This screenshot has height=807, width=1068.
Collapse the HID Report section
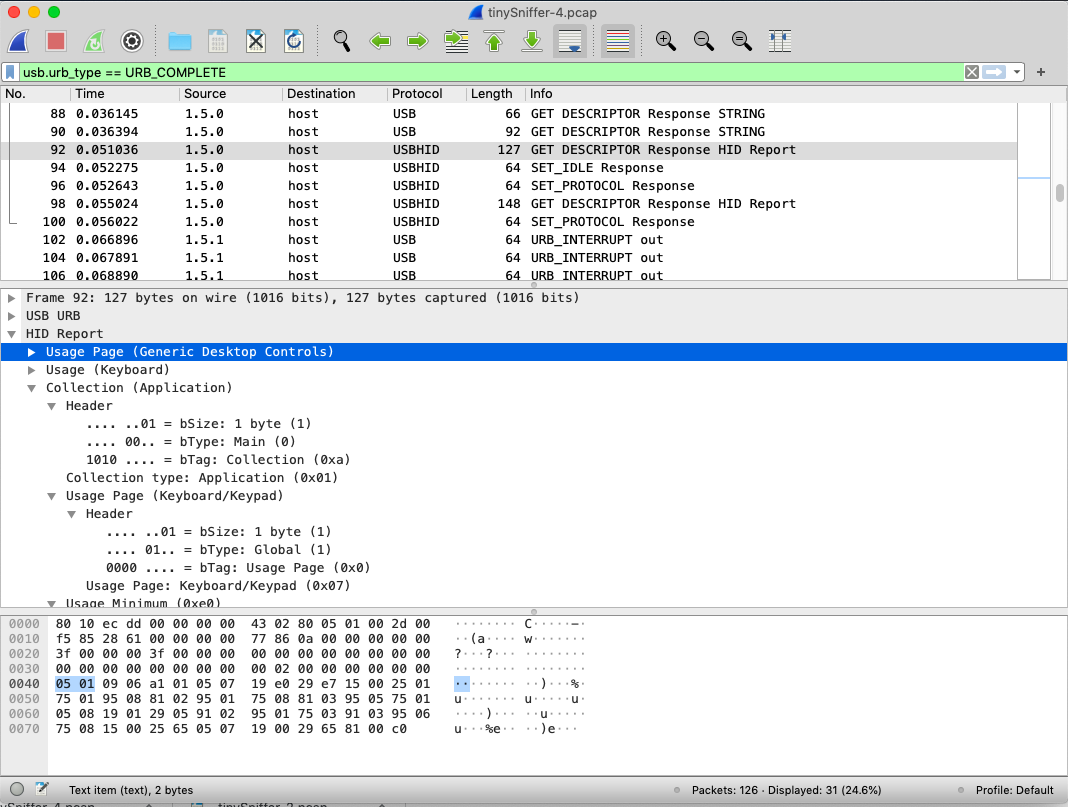12,334
